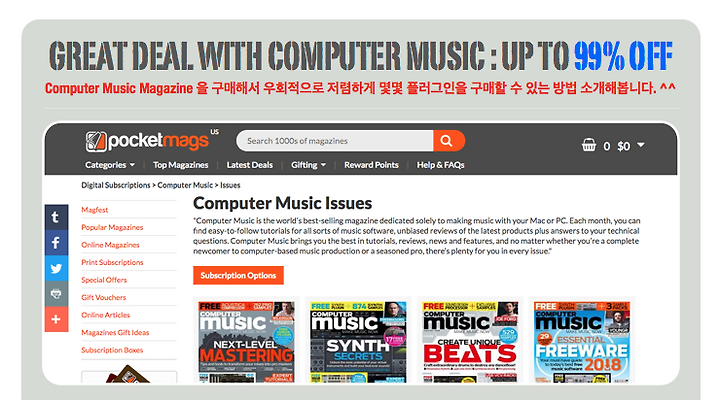Open Subscription Boxes sidebar link
Image resolution: width=720 pixels, height=400 pixels.
112,350
